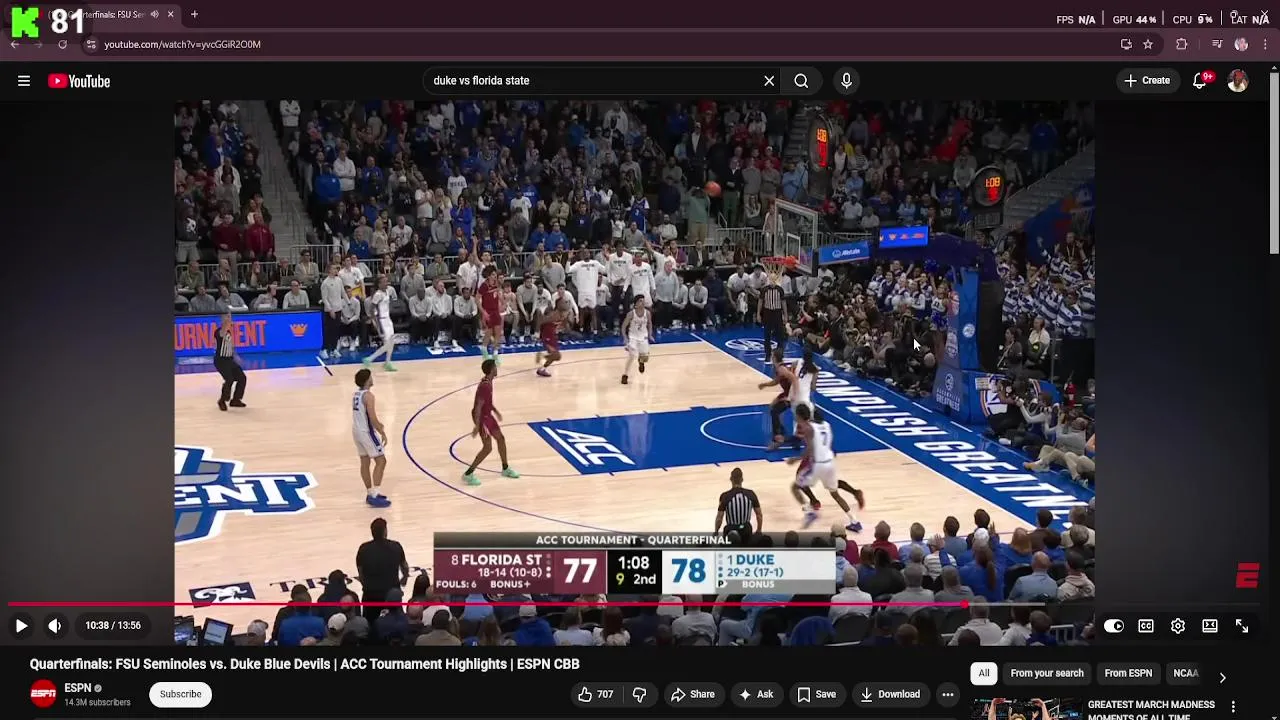Seek using the red video progress bar
This screenshot has width=1280, height=720.
tap(634, 604)
